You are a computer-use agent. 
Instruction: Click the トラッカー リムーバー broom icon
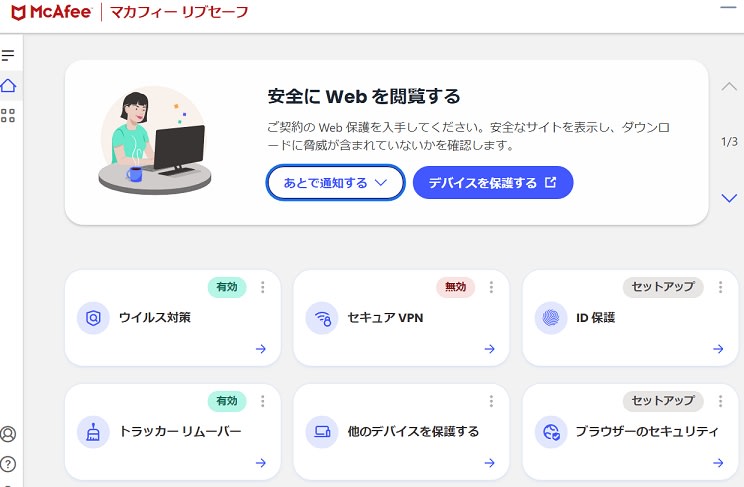pos(93,432)
